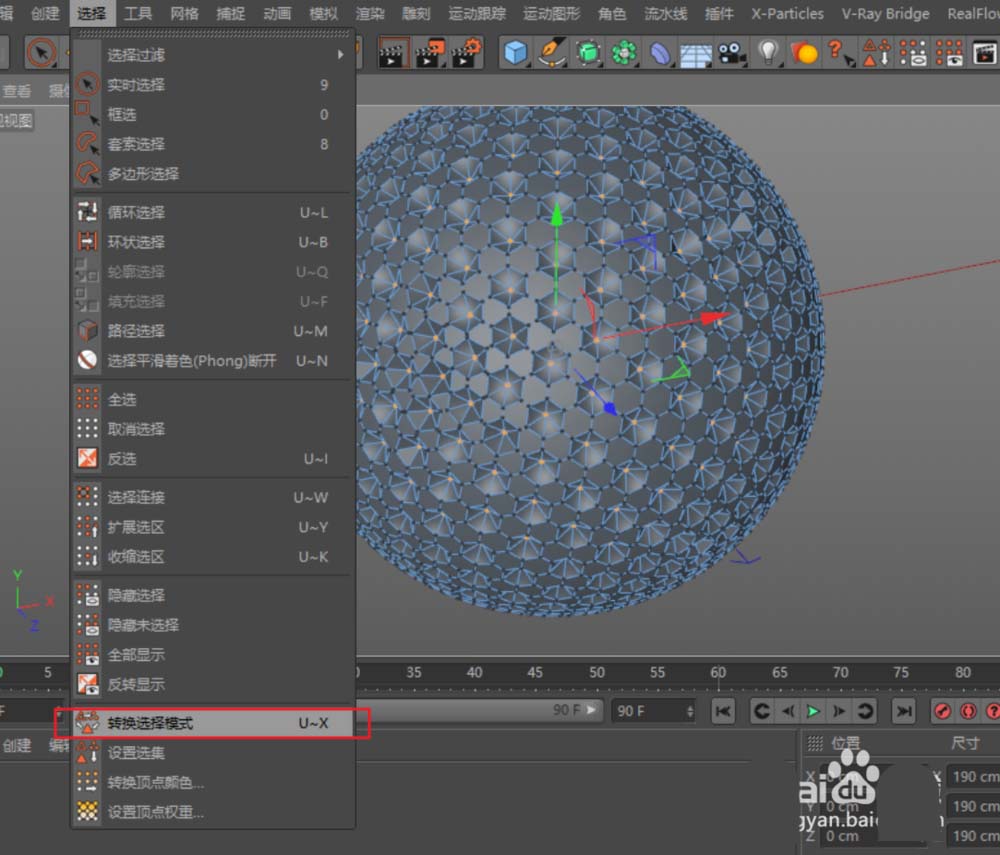This screenshot has height=855, width=1000.
Task: Toggle the record active objects button
Action: coord(942,711)
